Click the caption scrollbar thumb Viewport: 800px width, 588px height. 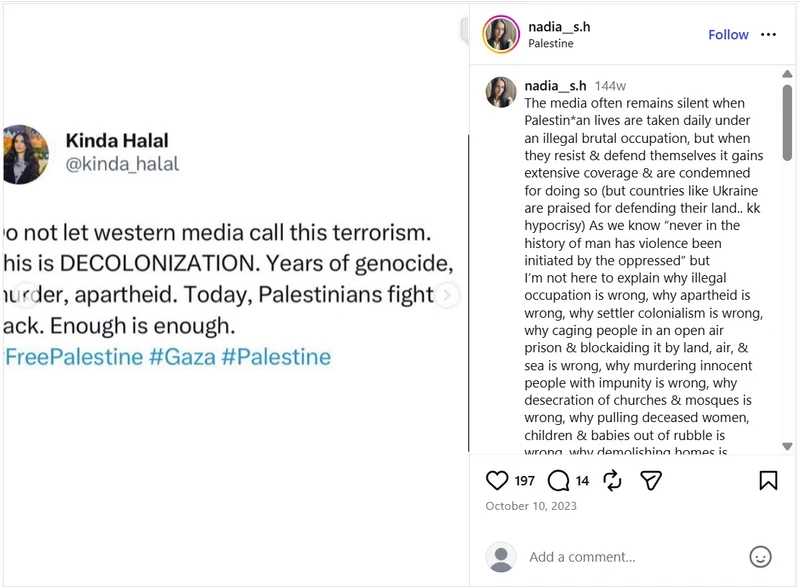(x=787, y=123)
